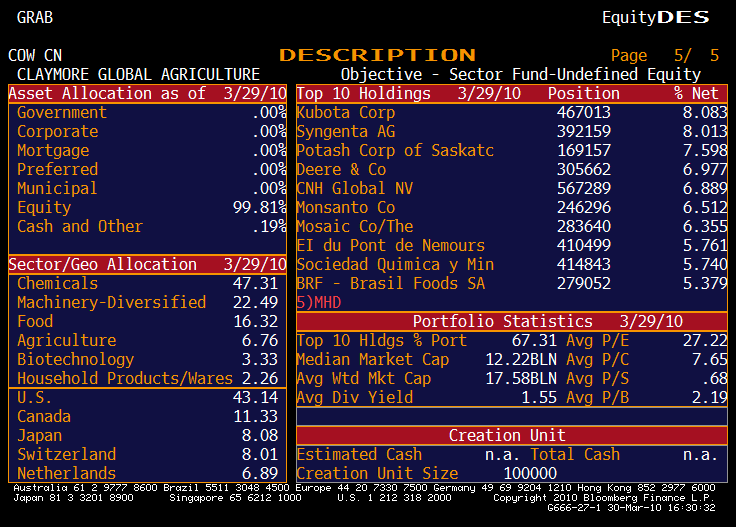
Task: Click Syngenta AG in Top 10 Holdings
Action: pyautogui.click(x=346, y=132)
